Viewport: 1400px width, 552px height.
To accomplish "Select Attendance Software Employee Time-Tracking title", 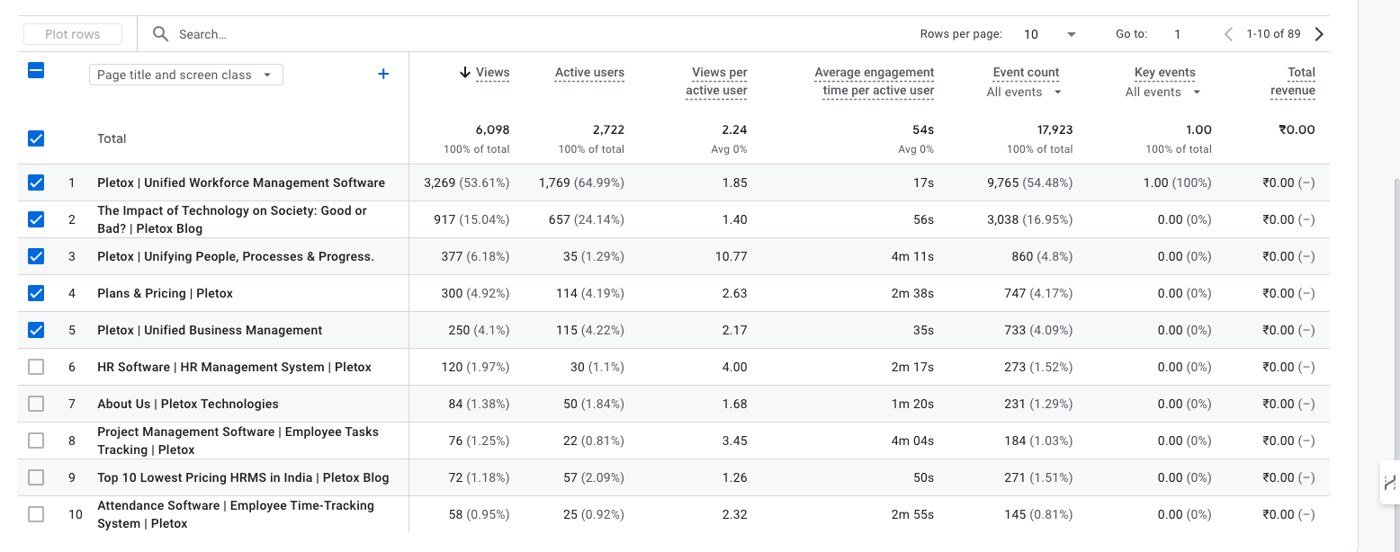I will [236, 514].
